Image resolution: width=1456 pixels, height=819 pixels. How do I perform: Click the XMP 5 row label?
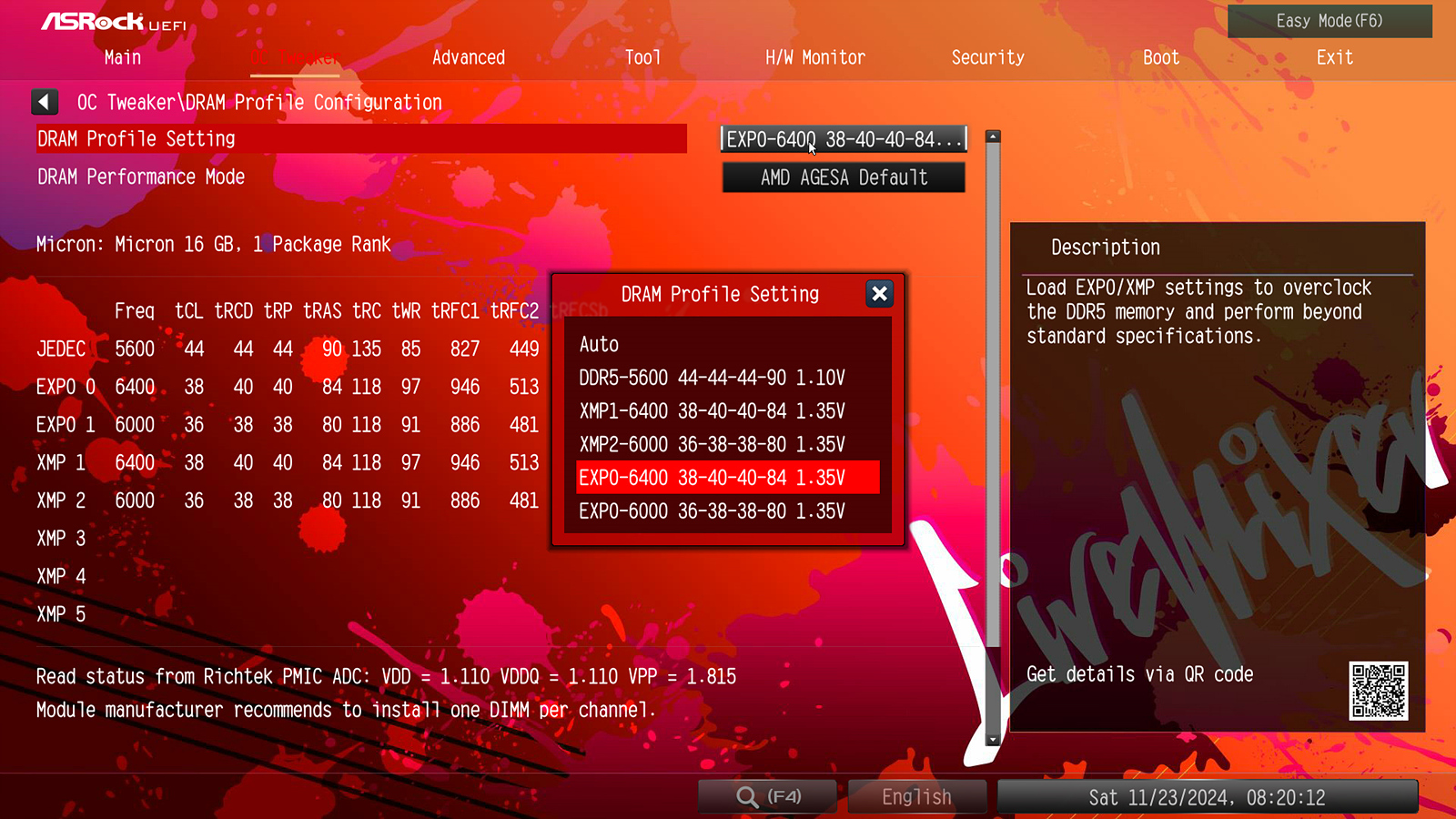(61, 614)
